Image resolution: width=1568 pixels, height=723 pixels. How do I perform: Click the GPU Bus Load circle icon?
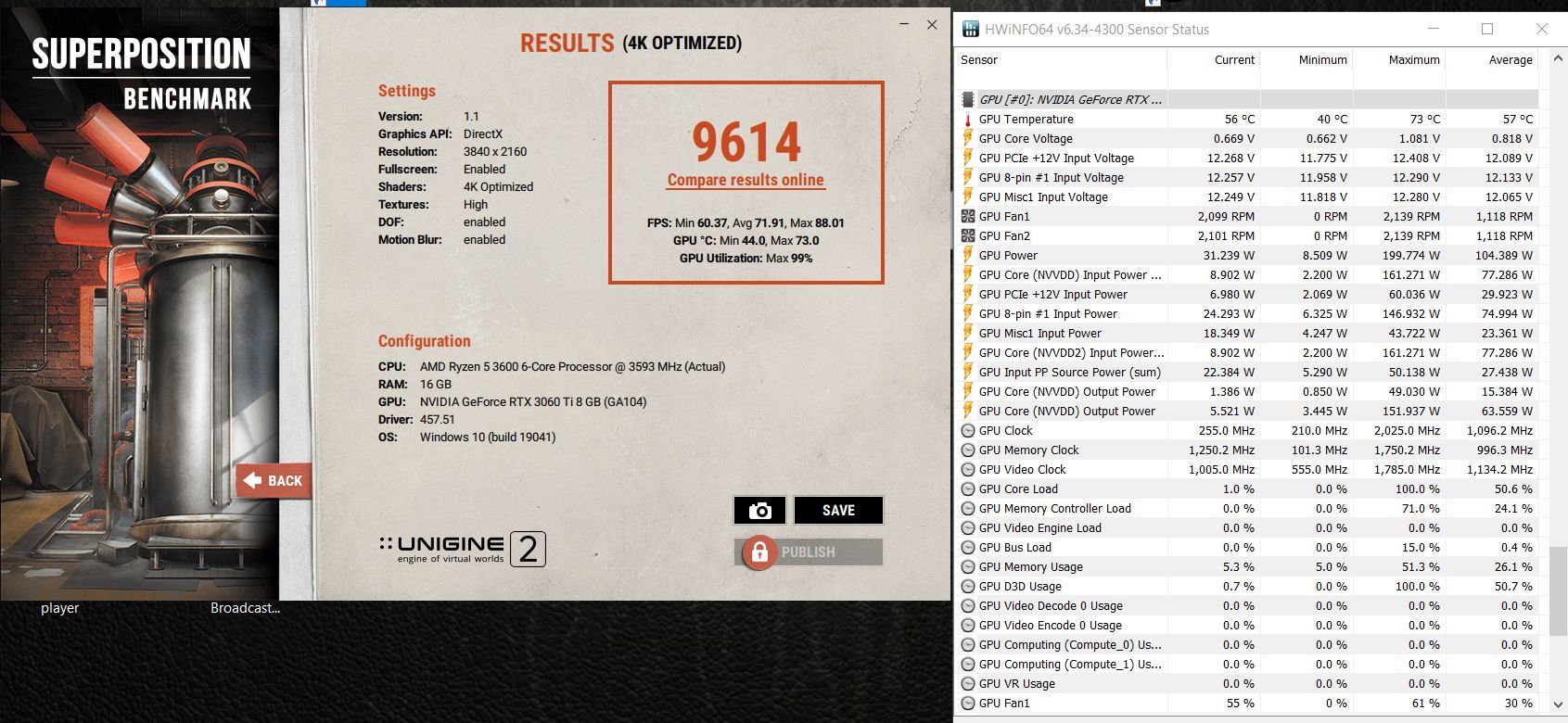tap(968, 548)
